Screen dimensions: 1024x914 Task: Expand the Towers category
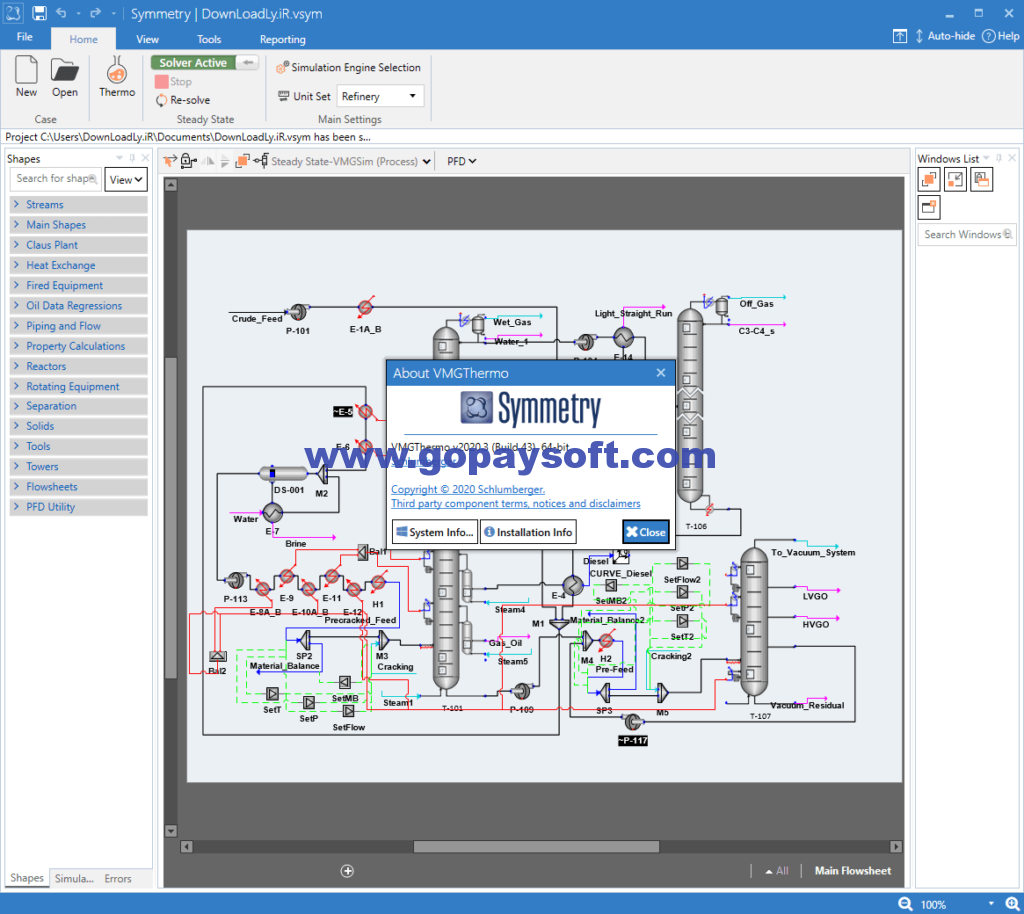[x=78, y=466]
